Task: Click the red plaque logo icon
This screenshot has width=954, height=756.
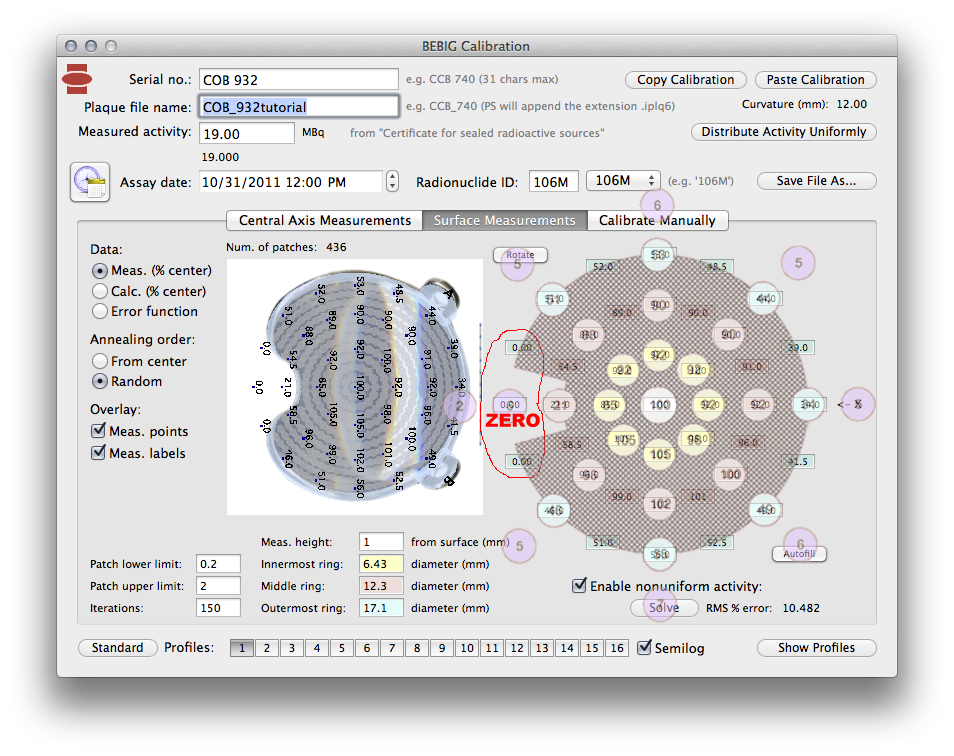Action: 78,77
